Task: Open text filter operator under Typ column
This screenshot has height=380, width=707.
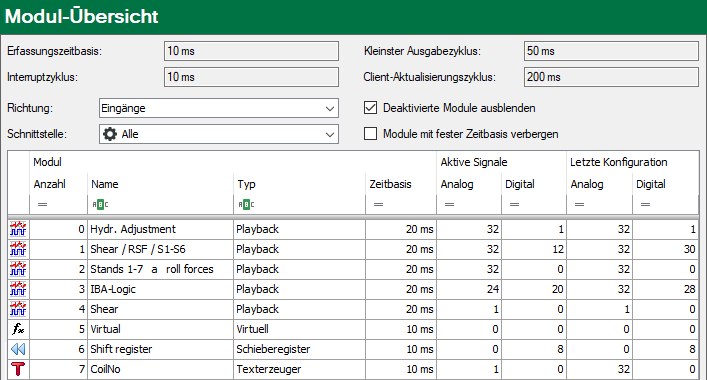Action: pyautogui.click(x=246, y=205)
